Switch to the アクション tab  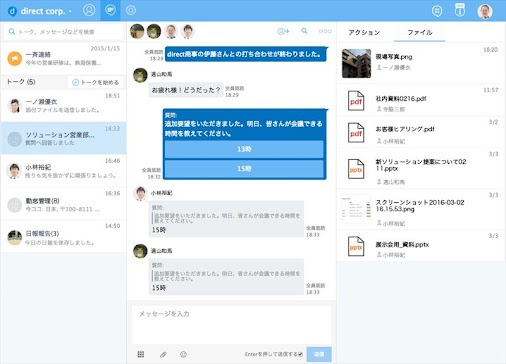pyautogui.click(x=364, y=32)
